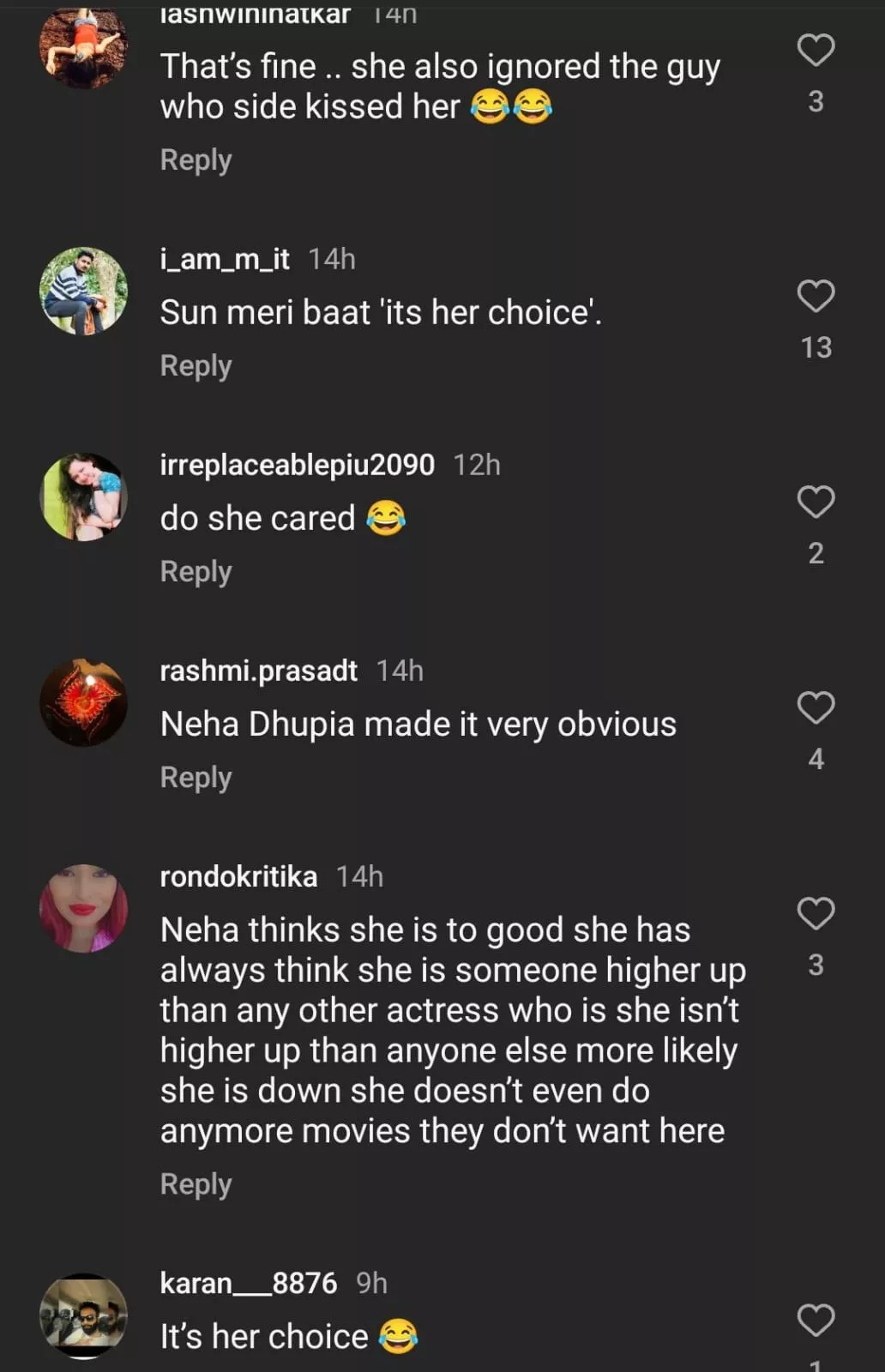The image size is (885, 1372).
Task: Open irreplaceablepiu2090's avatar
Action: click(83, 496)
